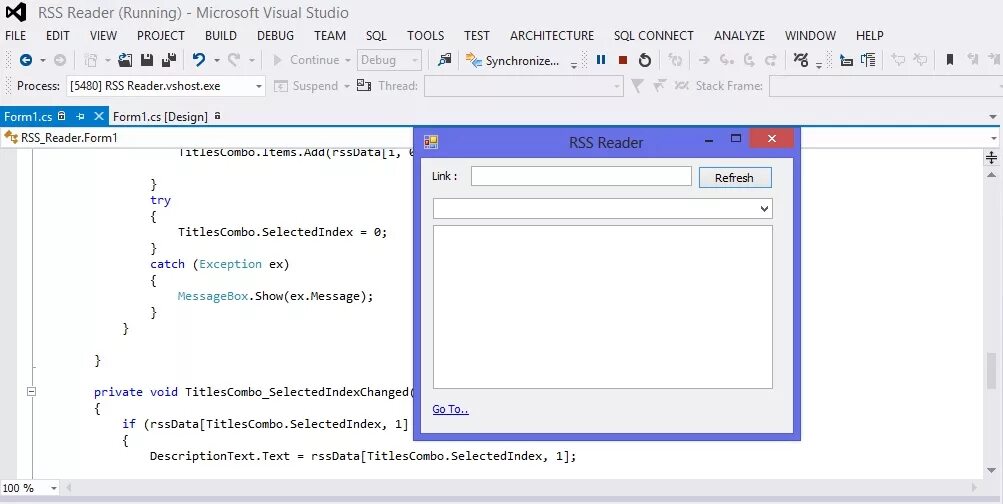The image size is (1003, 504).
Task: Open Navigate Backward history dropdown arrow
Action: [43, 60]
